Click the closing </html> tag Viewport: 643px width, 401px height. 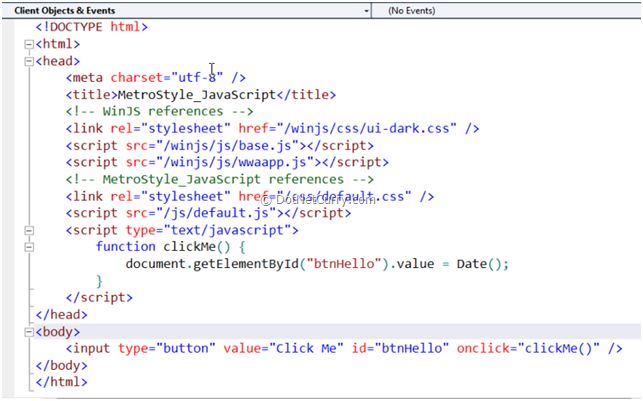pyautogui.click(x=62, y=382)
